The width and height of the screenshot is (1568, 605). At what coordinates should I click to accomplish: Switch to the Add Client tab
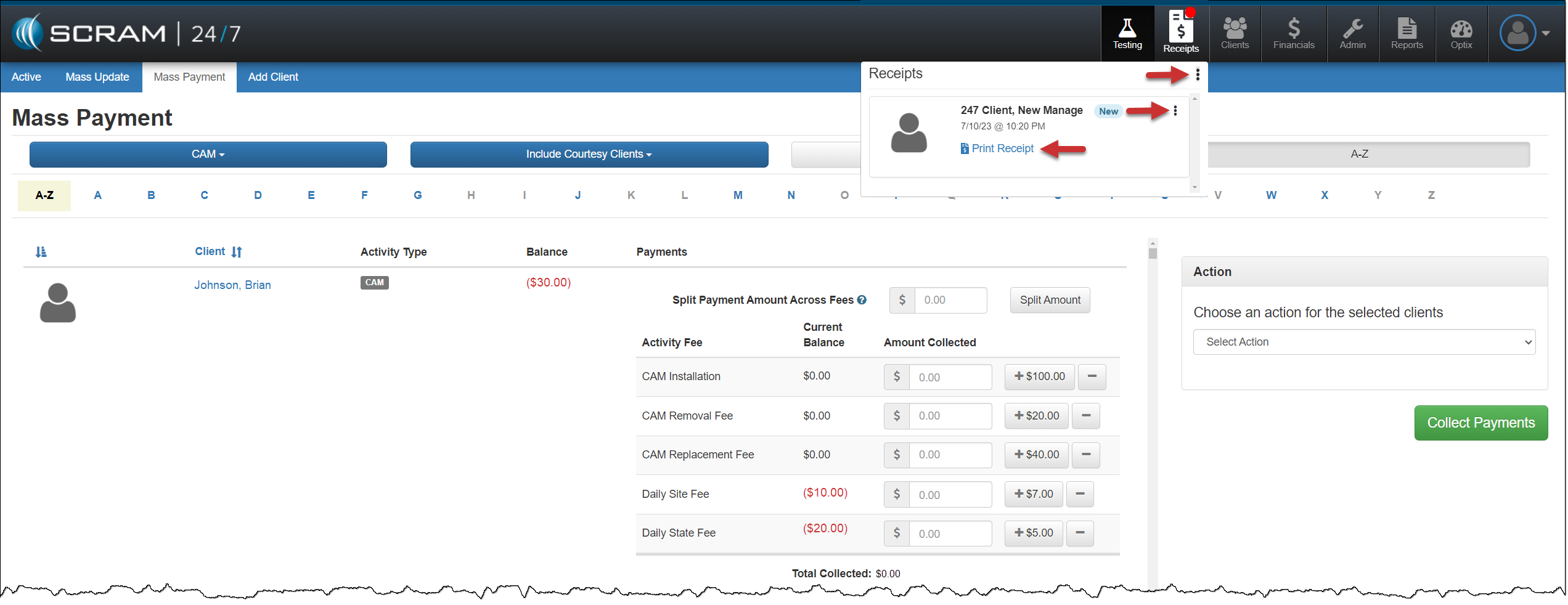[273, 77]
